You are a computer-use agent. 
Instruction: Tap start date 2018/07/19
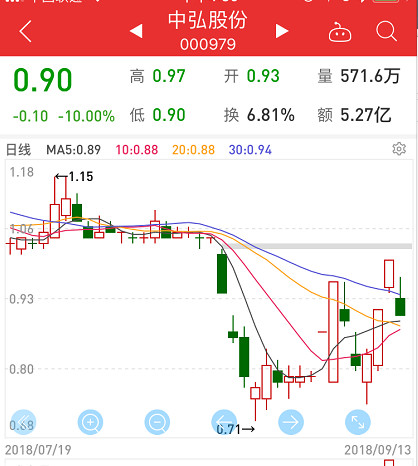[x=38, y=450]
